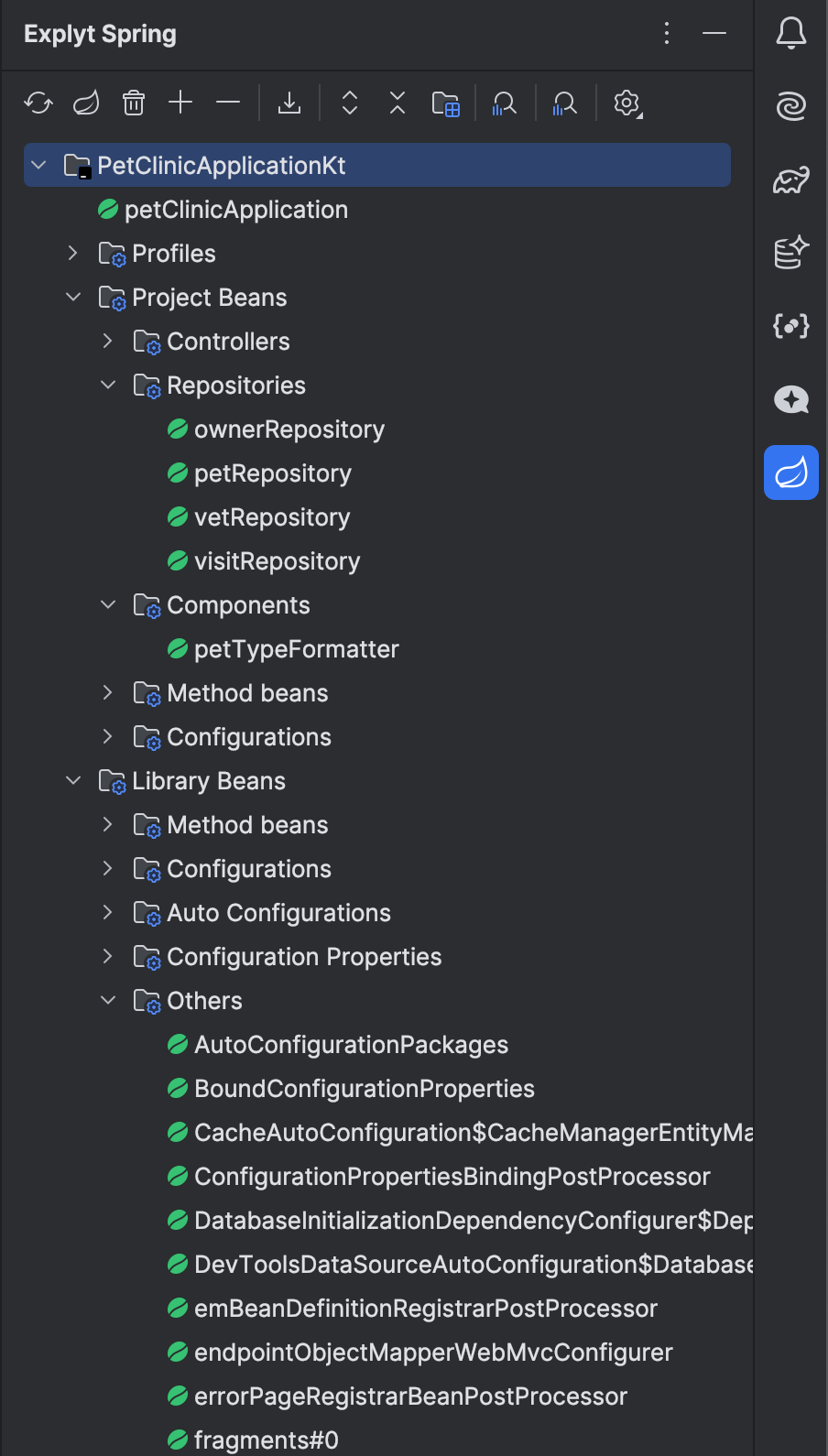Open the database assistant sidebar icon
The image size is (828, 1456).
pos(791,252)
